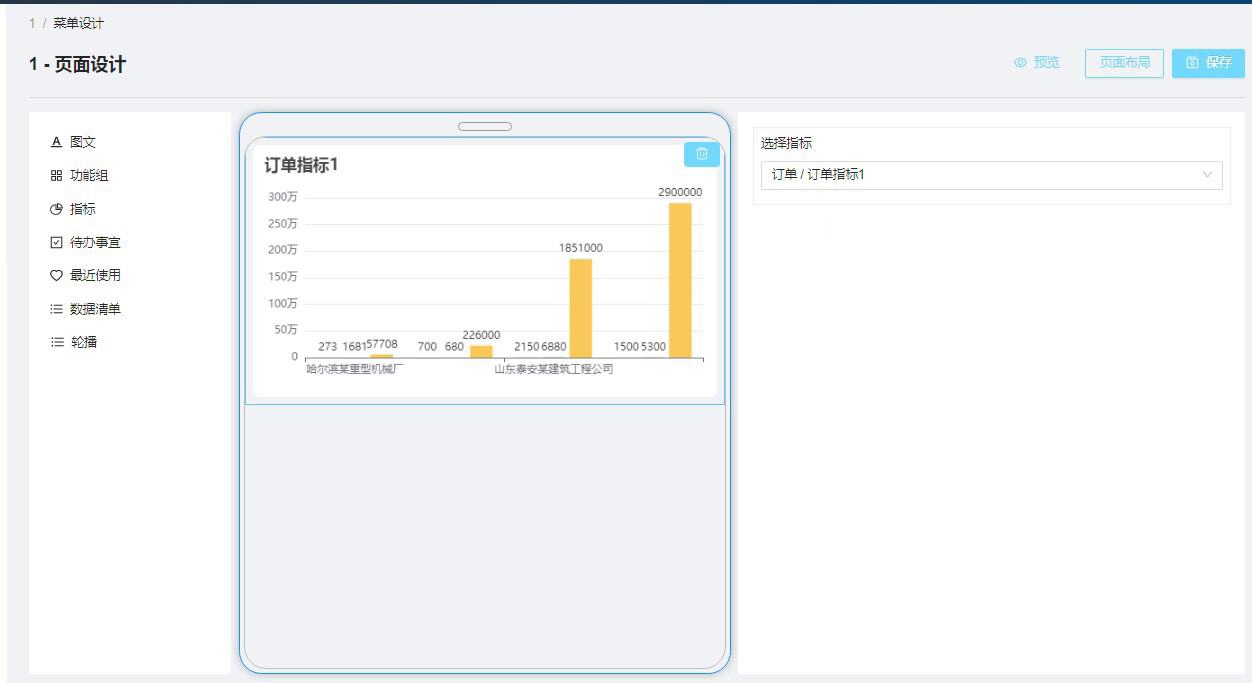Click the 1851000 chart bar
1252x683 pixels.
(x=580, y=308)
